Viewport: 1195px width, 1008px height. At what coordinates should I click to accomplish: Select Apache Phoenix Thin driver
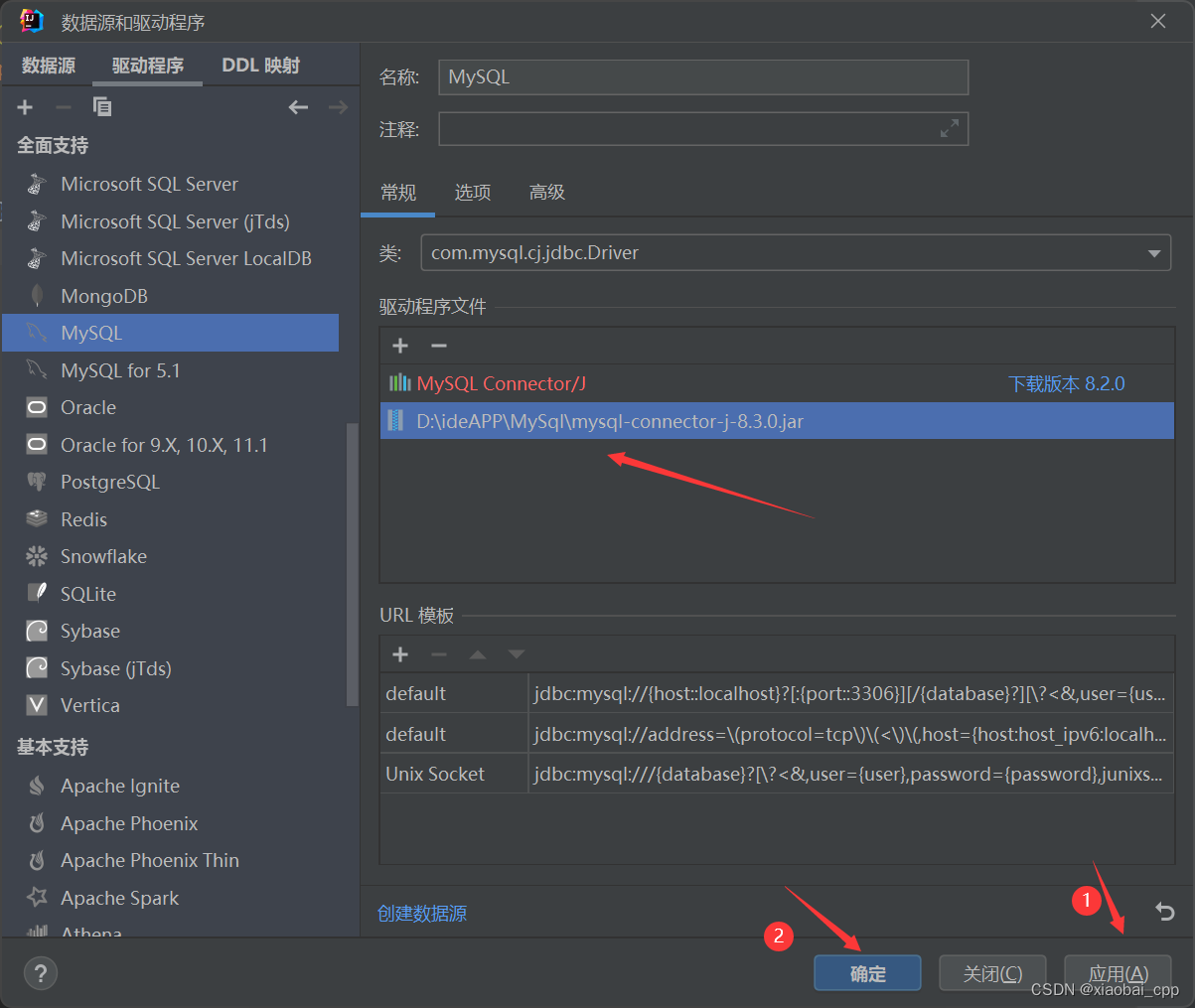[x=149, y=860]
